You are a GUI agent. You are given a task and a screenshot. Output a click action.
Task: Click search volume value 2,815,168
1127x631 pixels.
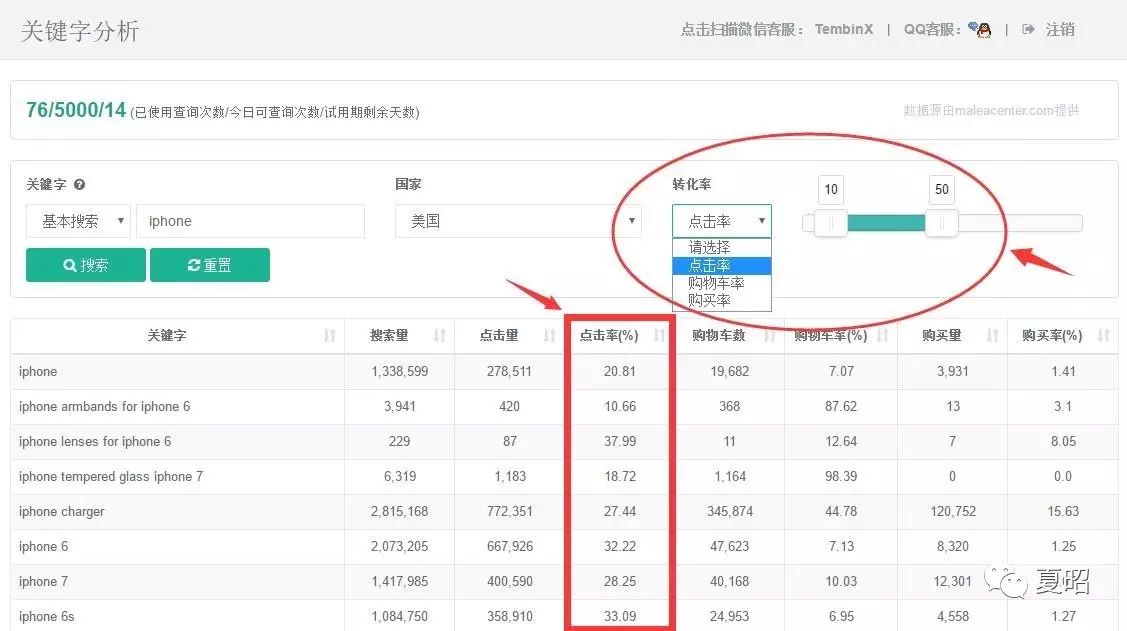400,512
